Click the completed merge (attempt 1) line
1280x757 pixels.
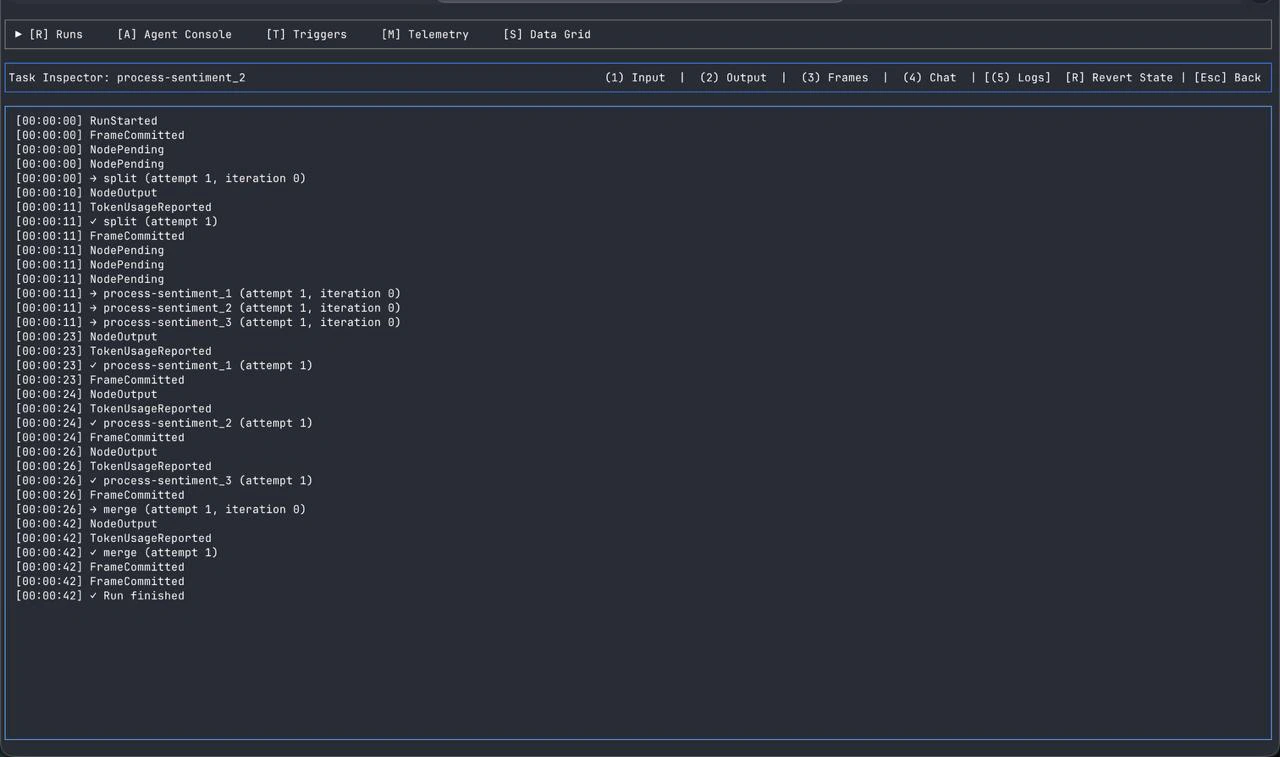point(116,552)
